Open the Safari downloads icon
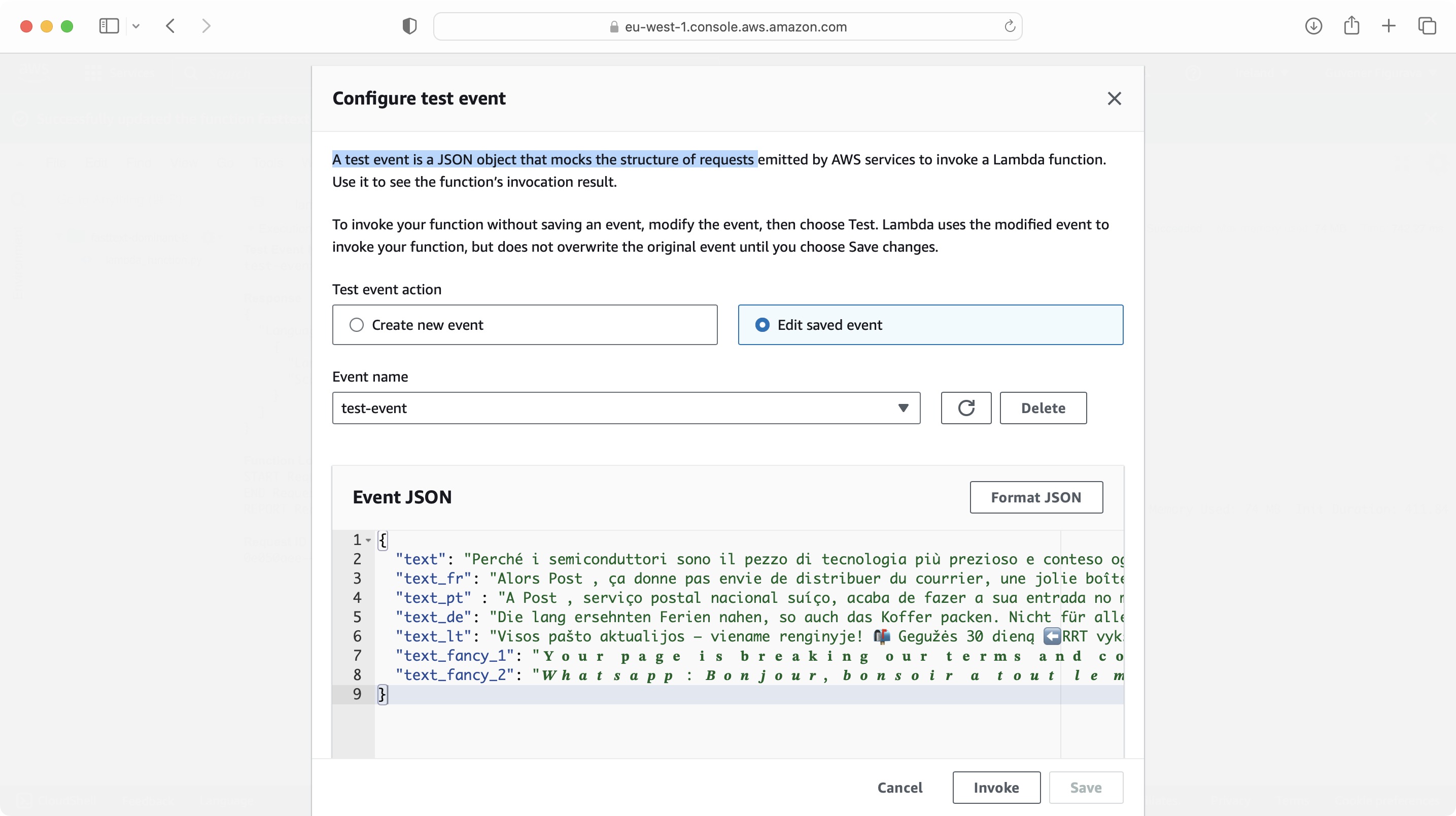This screenshot has width=1456, height=816. click(1313, 26)
